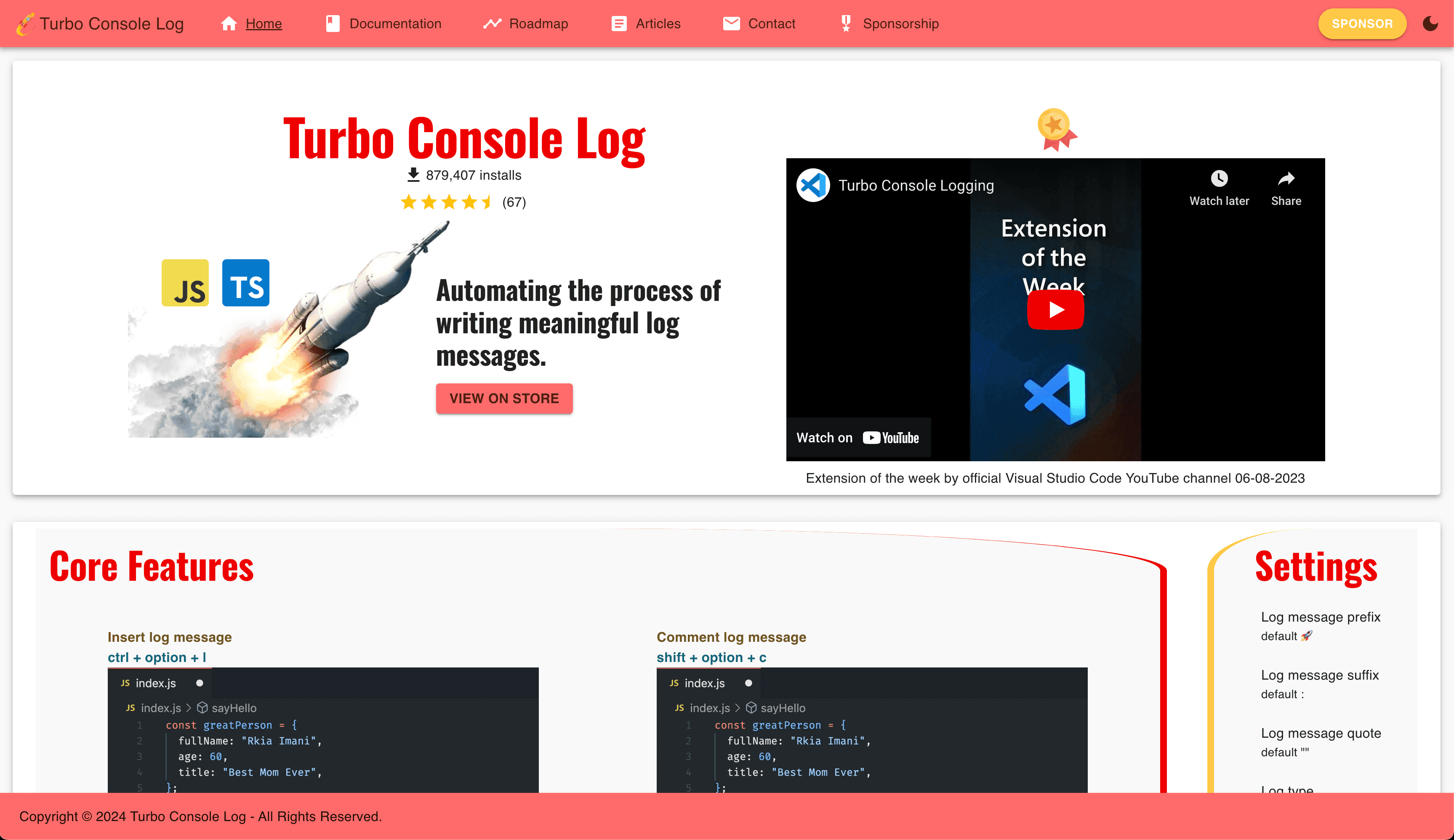Viewport: 1454px width, 840px height.
Task: Click Watch on YouTube link
Action: (x=858, y=438)
